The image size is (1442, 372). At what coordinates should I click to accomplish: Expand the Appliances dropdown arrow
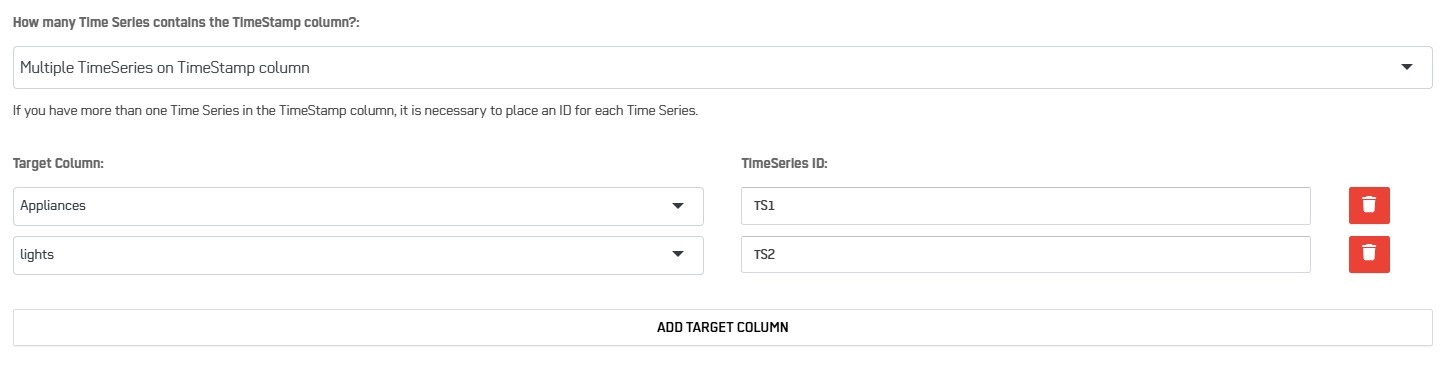678,206
